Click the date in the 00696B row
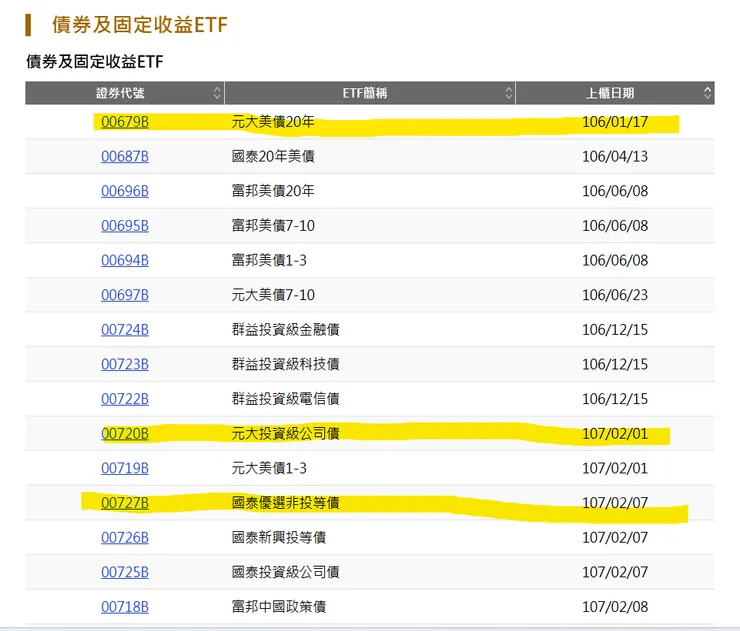Image resolution: width=740 pixels, height=631 pixels. coord(615,191)
